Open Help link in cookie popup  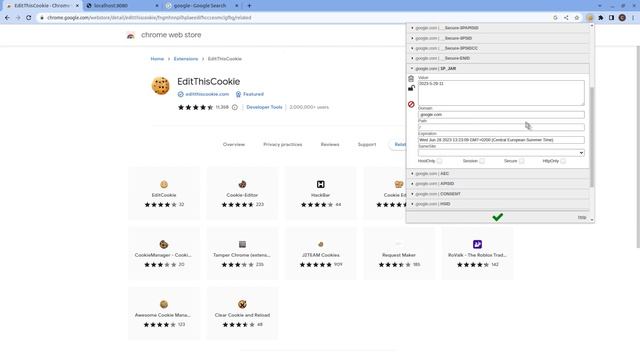582,218
